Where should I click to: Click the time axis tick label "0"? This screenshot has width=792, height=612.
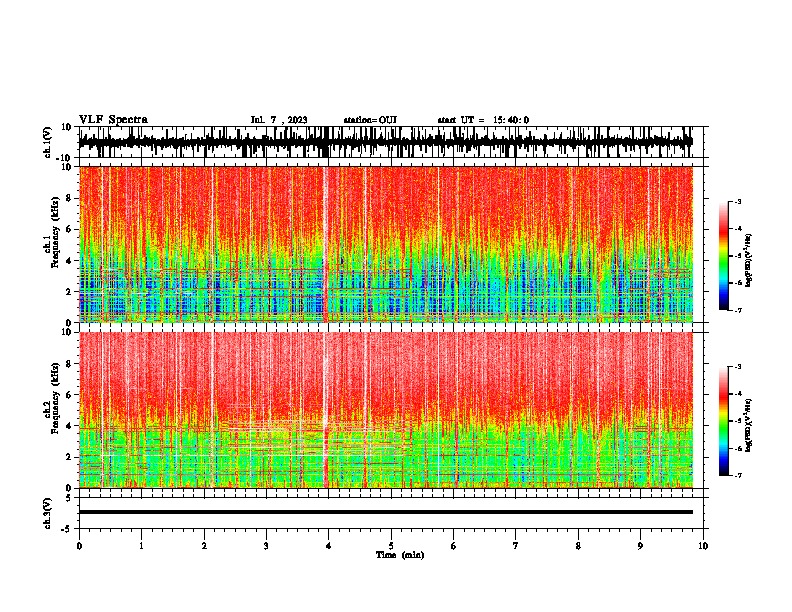[79, 546]
